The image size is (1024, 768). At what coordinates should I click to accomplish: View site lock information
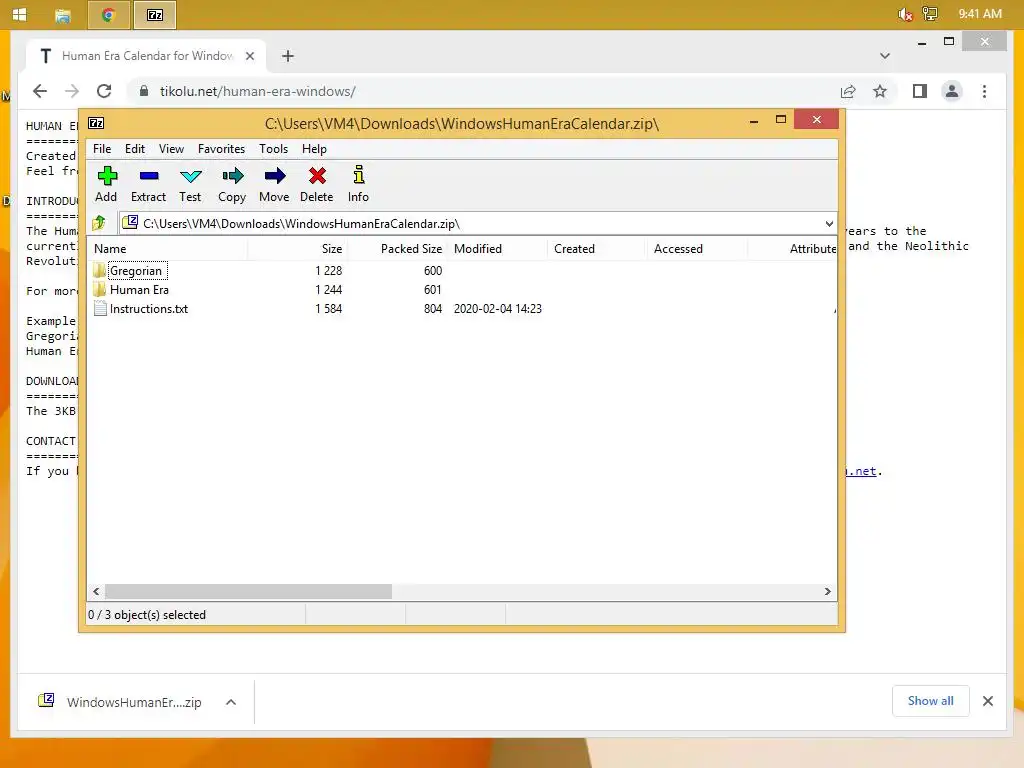point(144,91)
